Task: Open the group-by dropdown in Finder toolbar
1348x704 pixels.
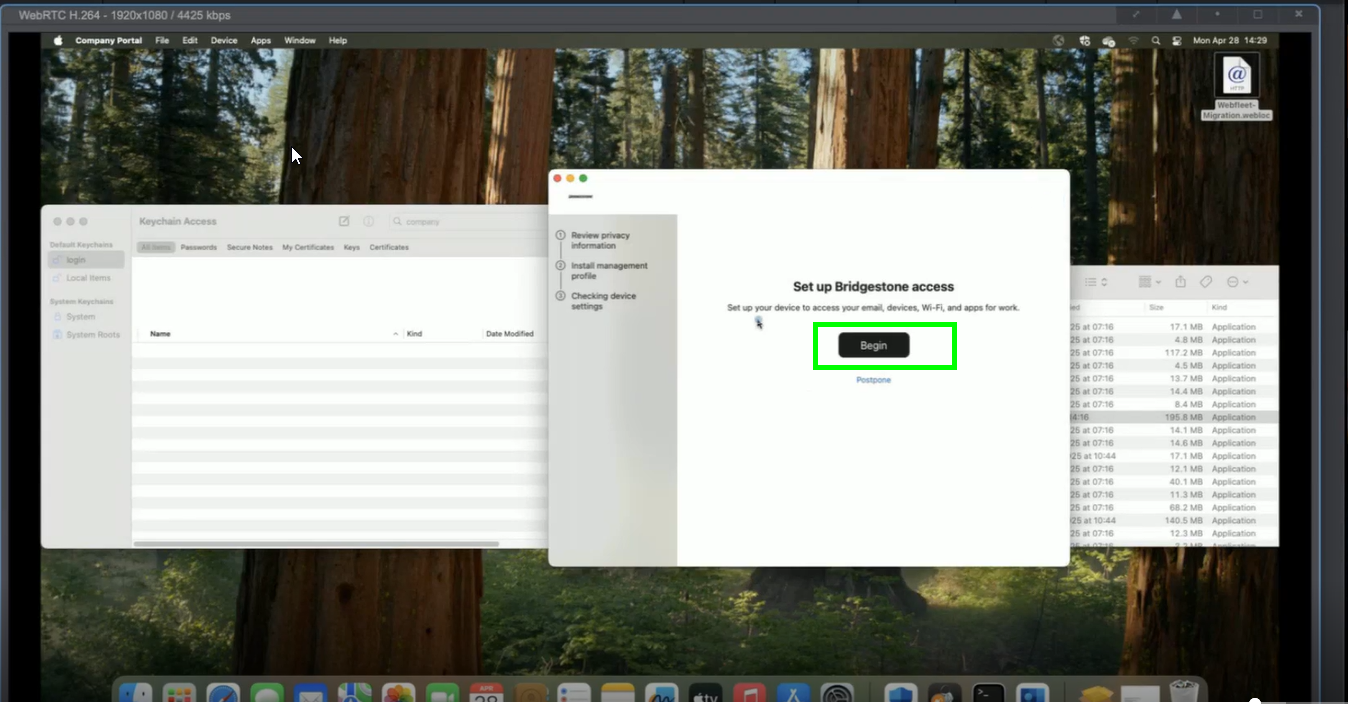Action: point(1150,282)
